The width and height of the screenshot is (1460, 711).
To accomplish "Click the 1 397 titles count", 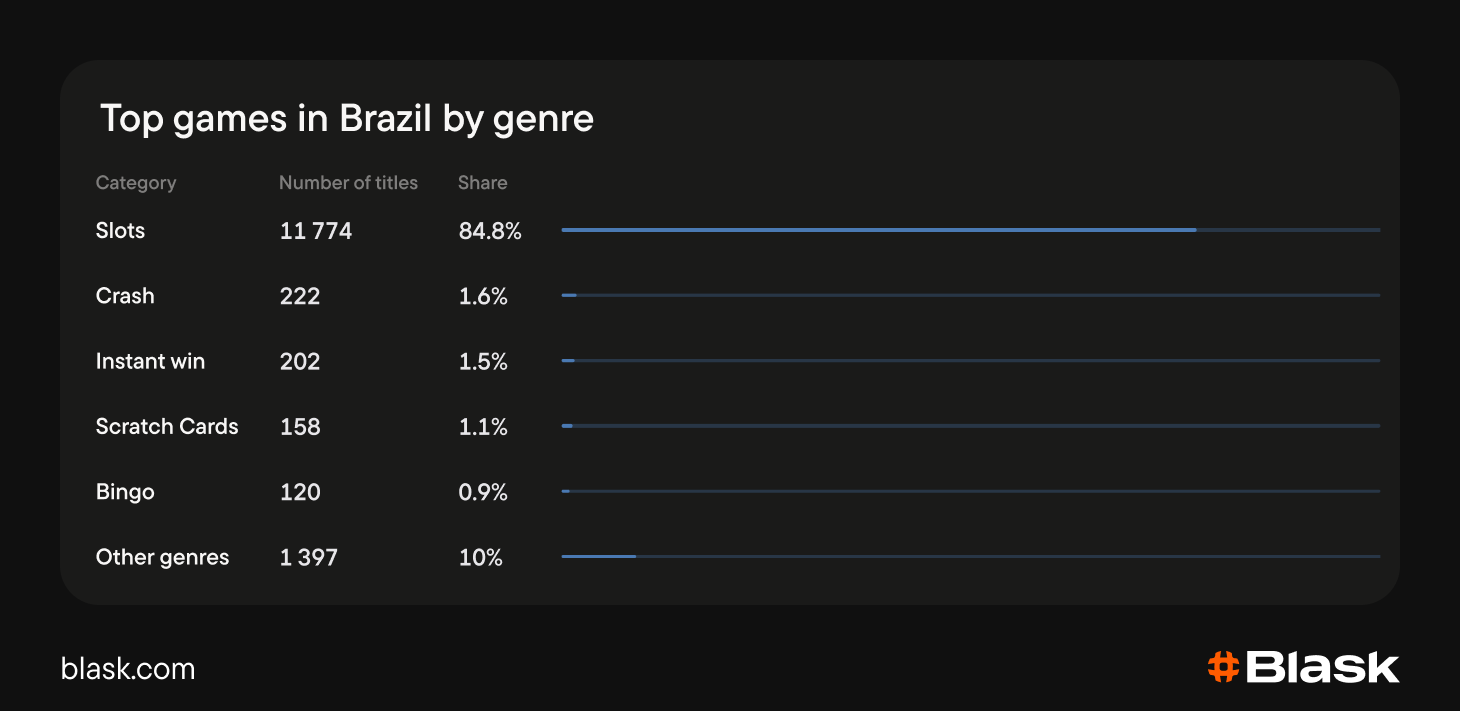I will pyautogui.click(x=309, y=557).
